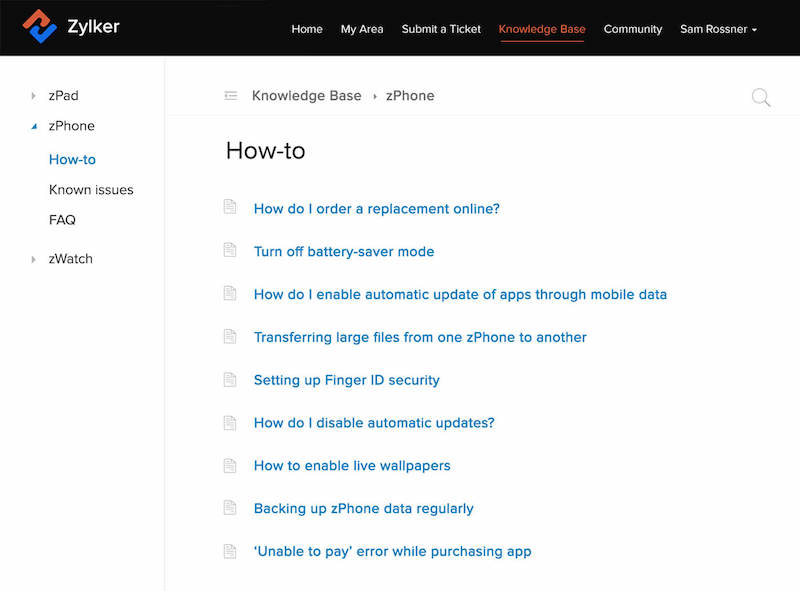Open the Submit a Ticket page
Screen dimensions: 800x591
(x=441, y=29)
